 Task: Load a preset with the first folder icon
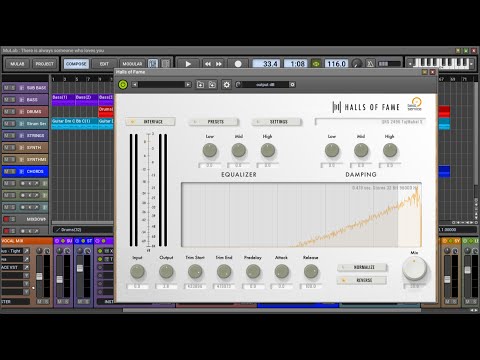pos(200,85)
